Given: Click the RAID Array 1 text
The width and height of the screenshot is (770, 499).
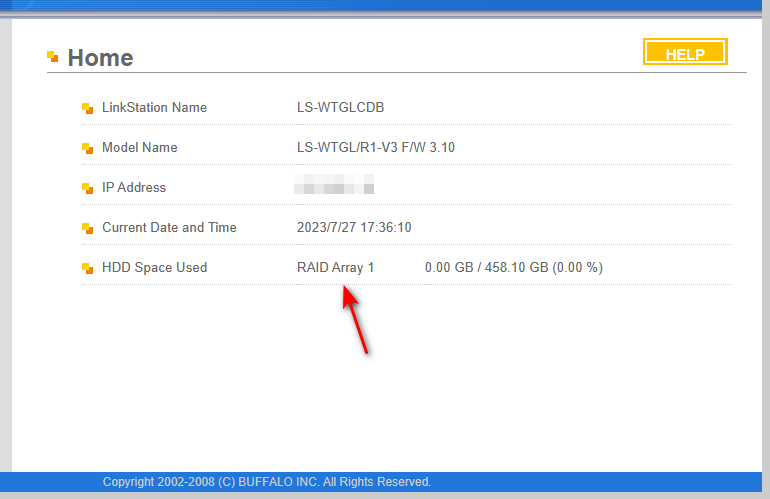Looking at the screenshot, I should [x=335, y=267].
